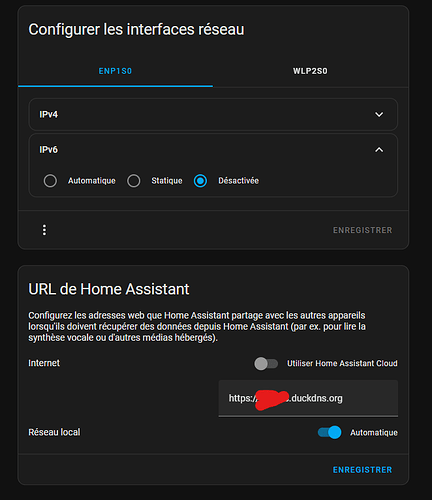The height and width of the screenshot is (500, 432).
Task: Switch to the ENP1S0 interface tab
Action: (x=115, y=71)
